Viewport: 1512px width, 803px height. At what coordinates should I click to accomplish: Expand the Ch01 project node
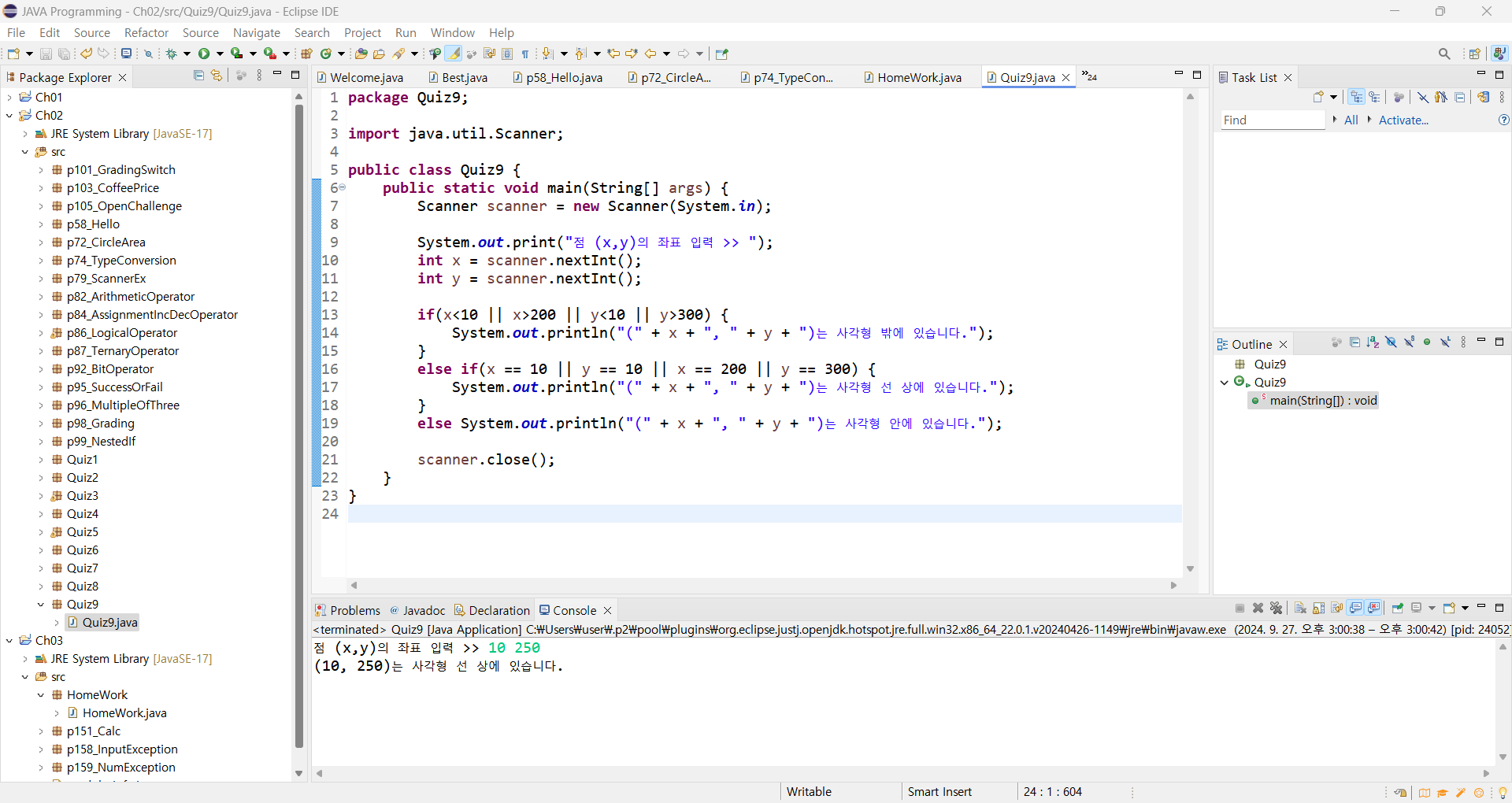[x=9, y=98]
